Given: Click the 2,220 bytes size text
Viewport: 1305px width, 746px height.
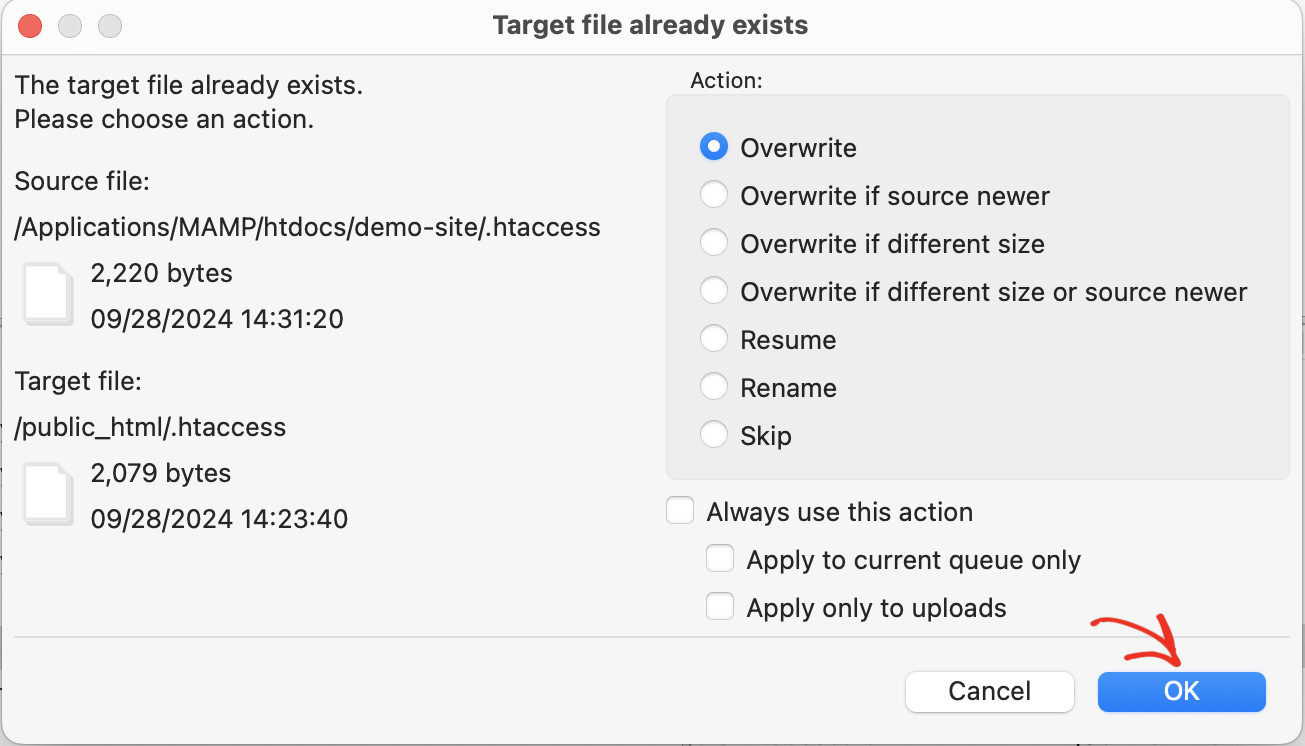Looking at the screenshot, I should [x=161, y=273].
